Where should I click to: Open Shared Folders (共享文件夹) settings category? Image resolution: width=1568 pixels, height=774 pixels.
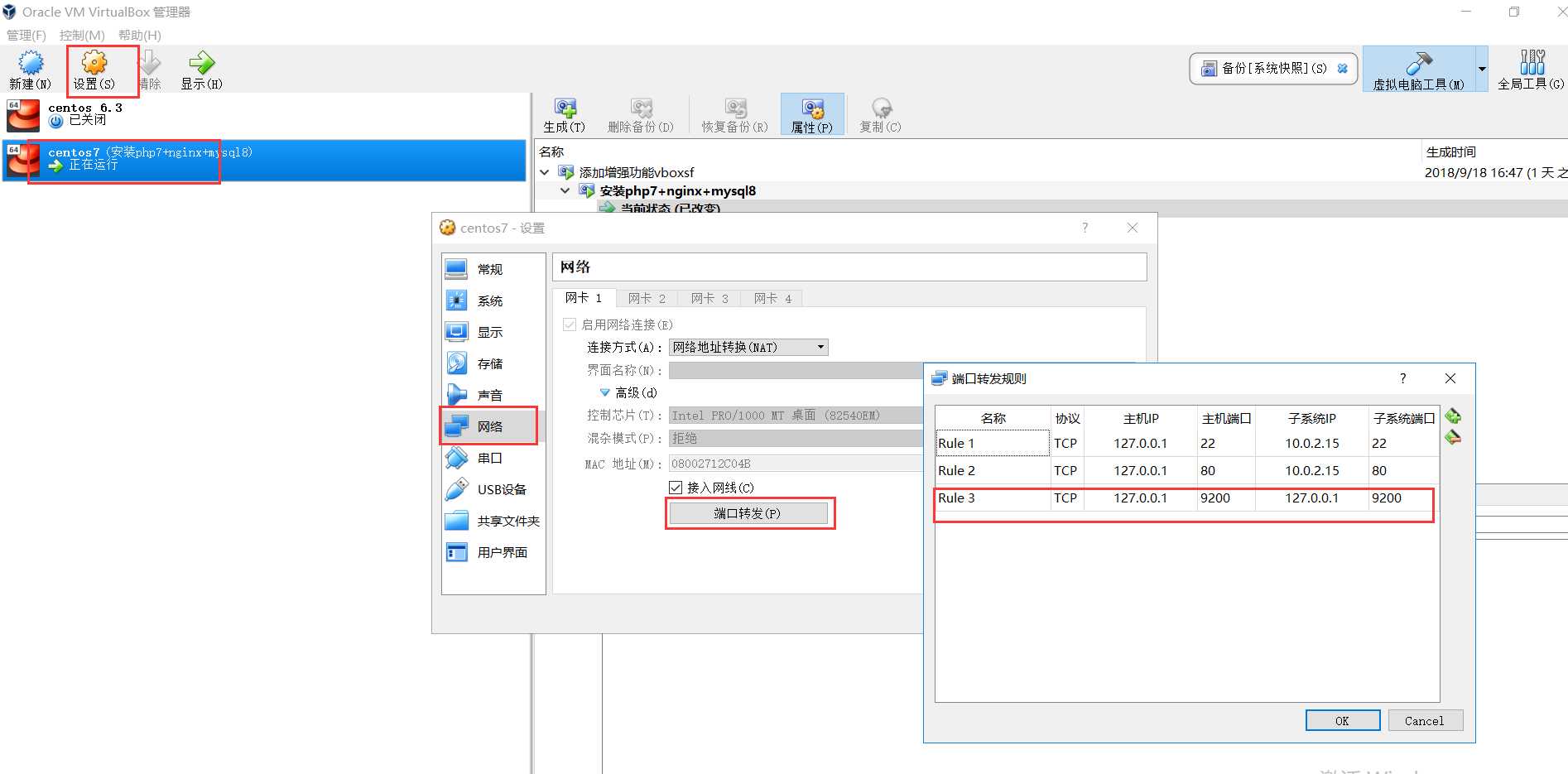[x=493, y=521]
